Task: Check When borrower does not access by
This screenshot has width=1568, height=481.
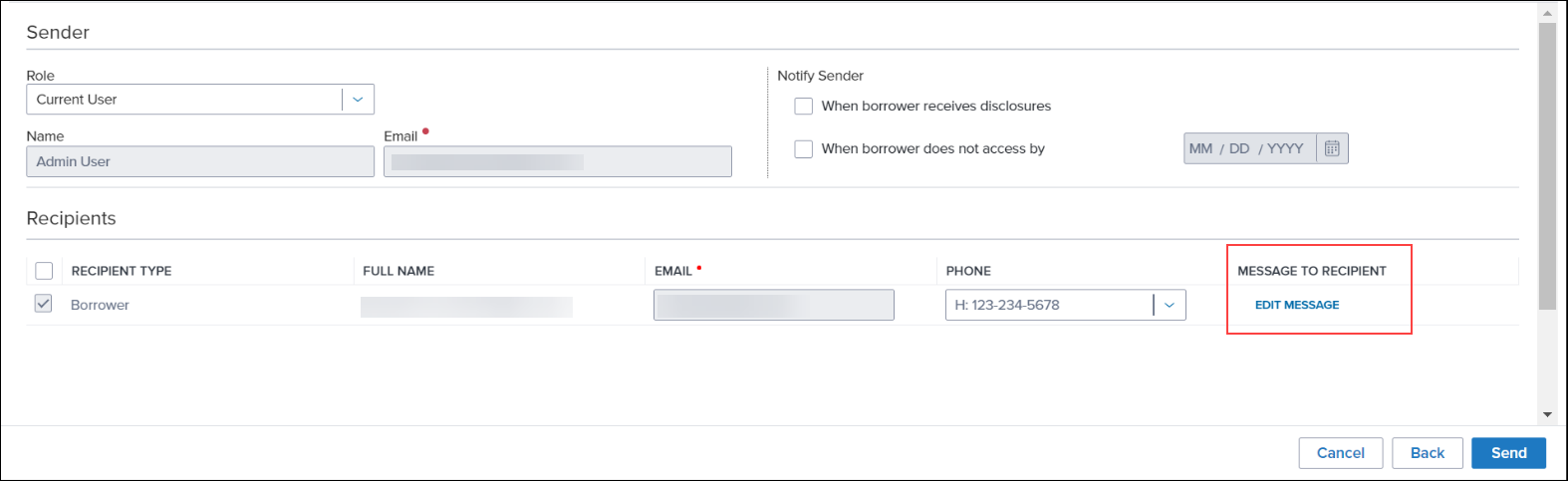Action: [804, 149]
